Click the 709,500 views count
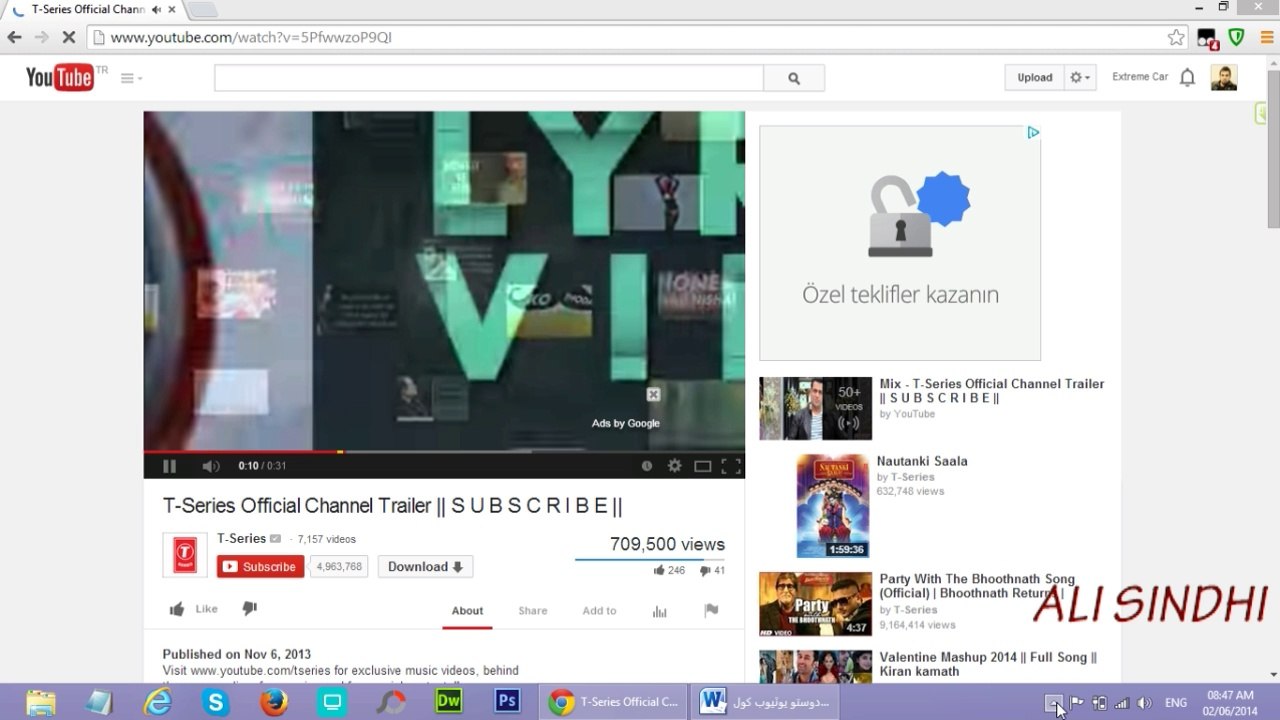This screenshot has height=720, width=1280. 667,544
